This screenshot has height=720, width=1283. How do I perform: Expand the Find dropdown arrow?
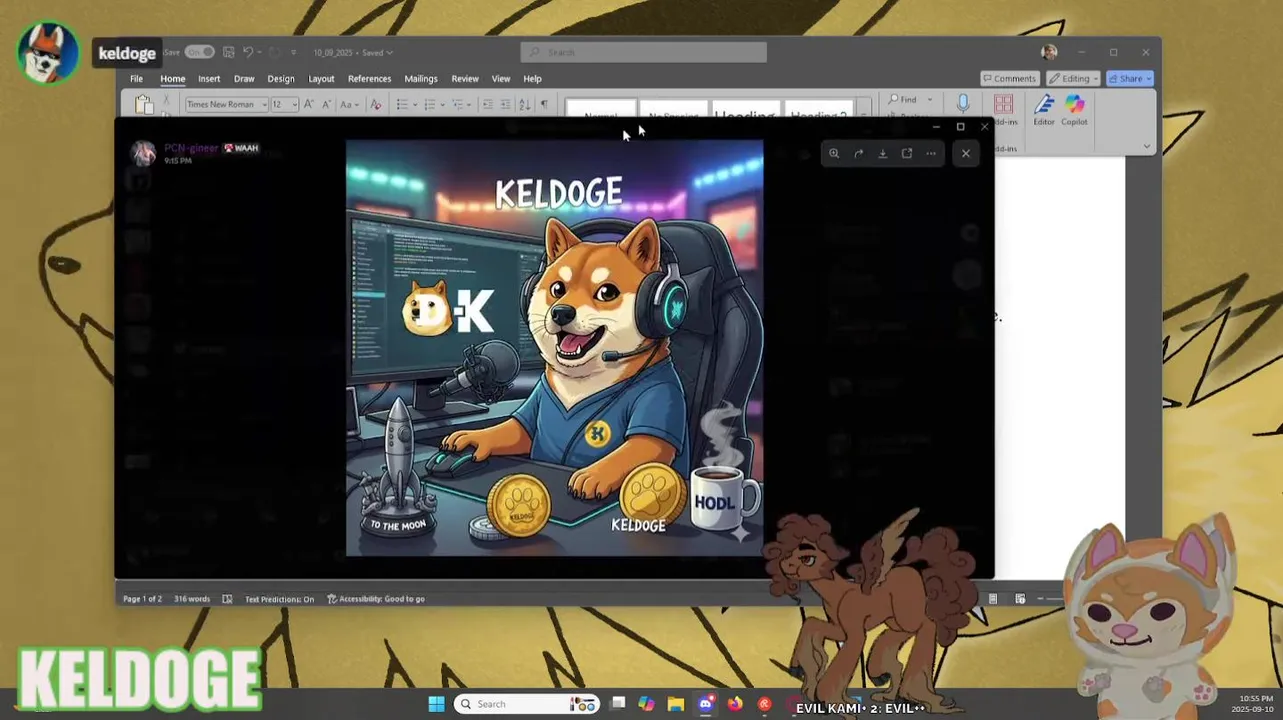pos(929,99)
